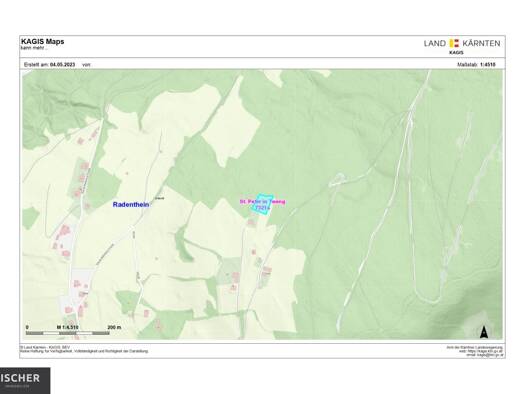Click the '200 m' scale bar label
This screenshot has height=394, width=525.
click(114, 327)
